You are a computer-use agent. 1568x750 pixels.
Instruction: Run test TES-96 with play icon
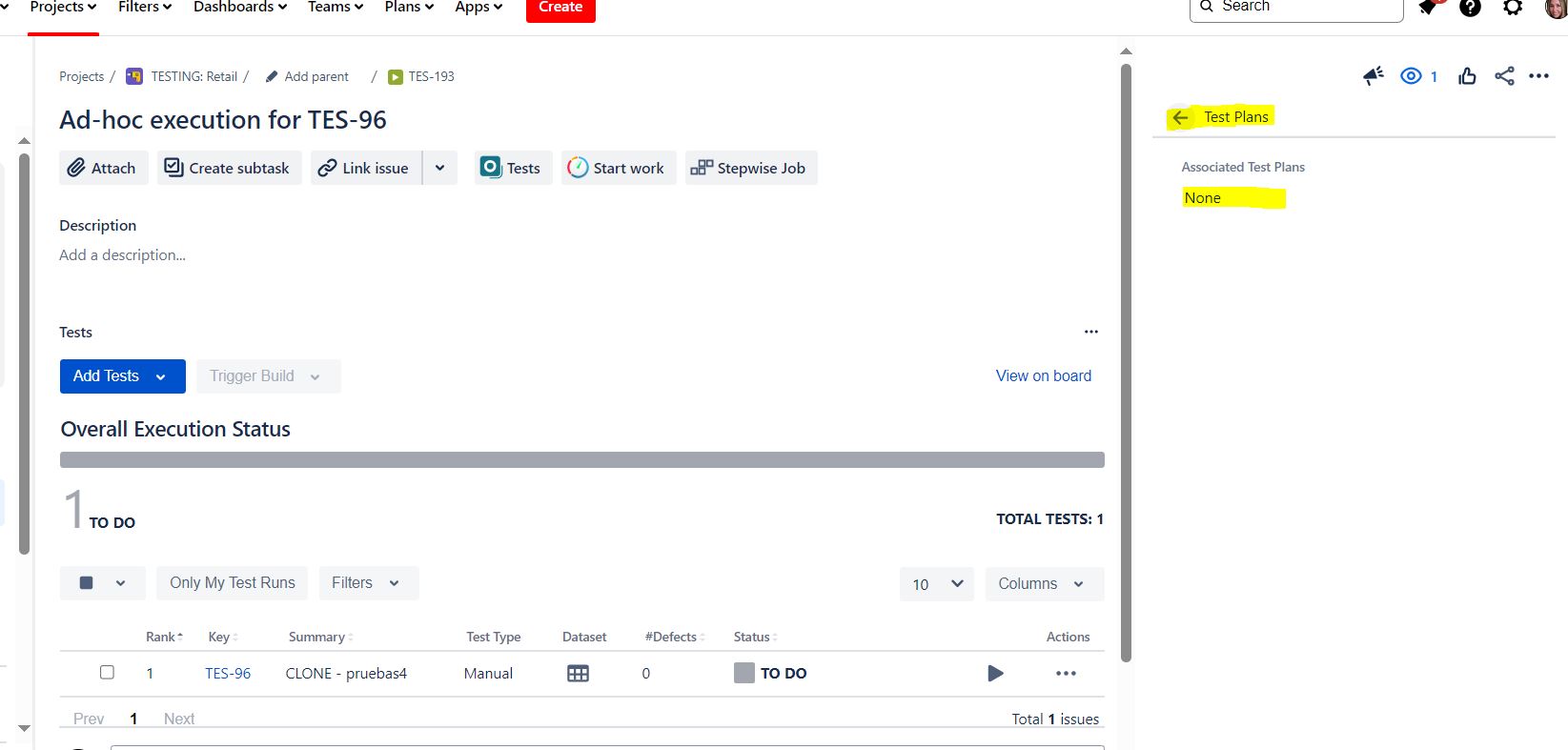click(995, 673)
